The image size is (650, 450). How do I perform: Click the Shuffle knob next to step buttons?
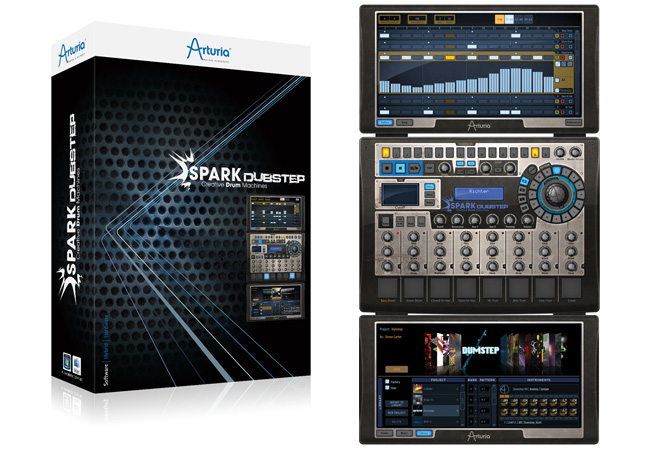[x=560, y=152]
